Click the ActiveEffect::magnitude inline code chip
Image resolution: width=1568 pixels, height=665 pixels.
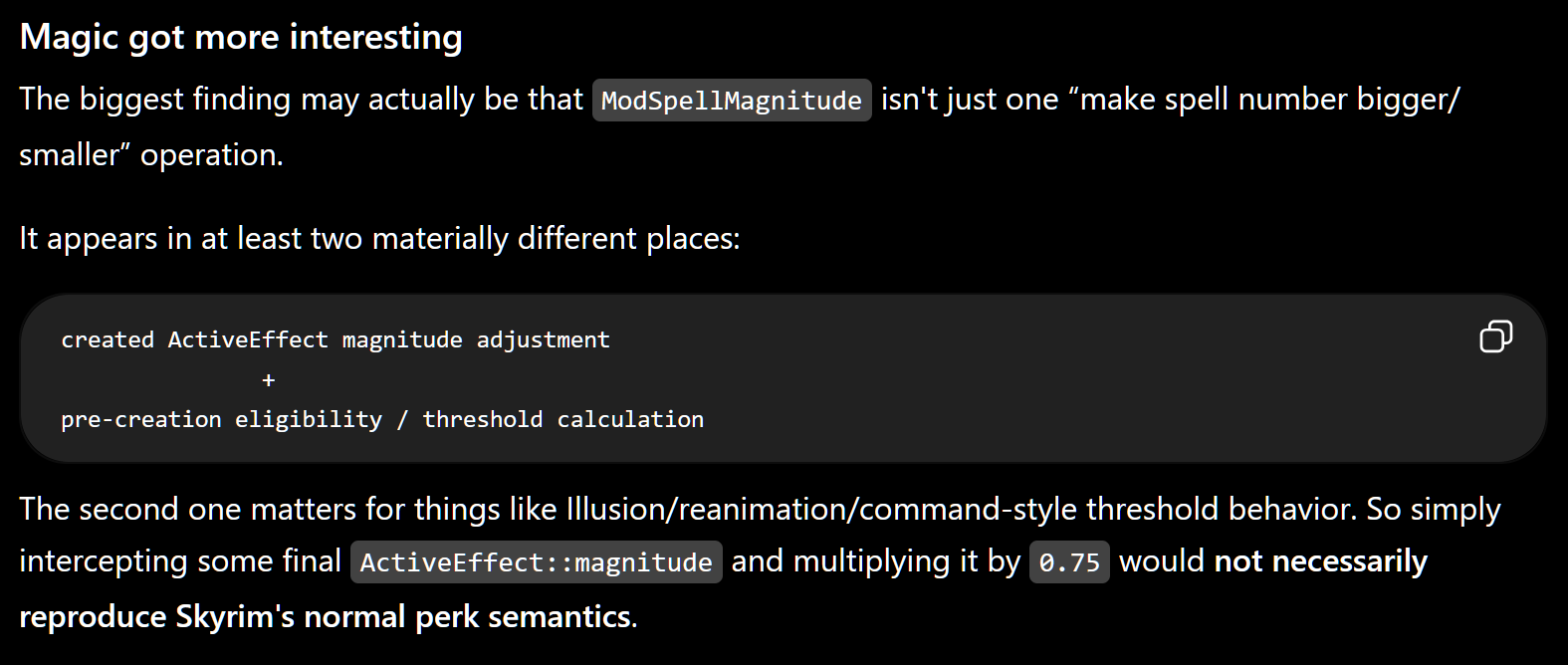(537, 562)
